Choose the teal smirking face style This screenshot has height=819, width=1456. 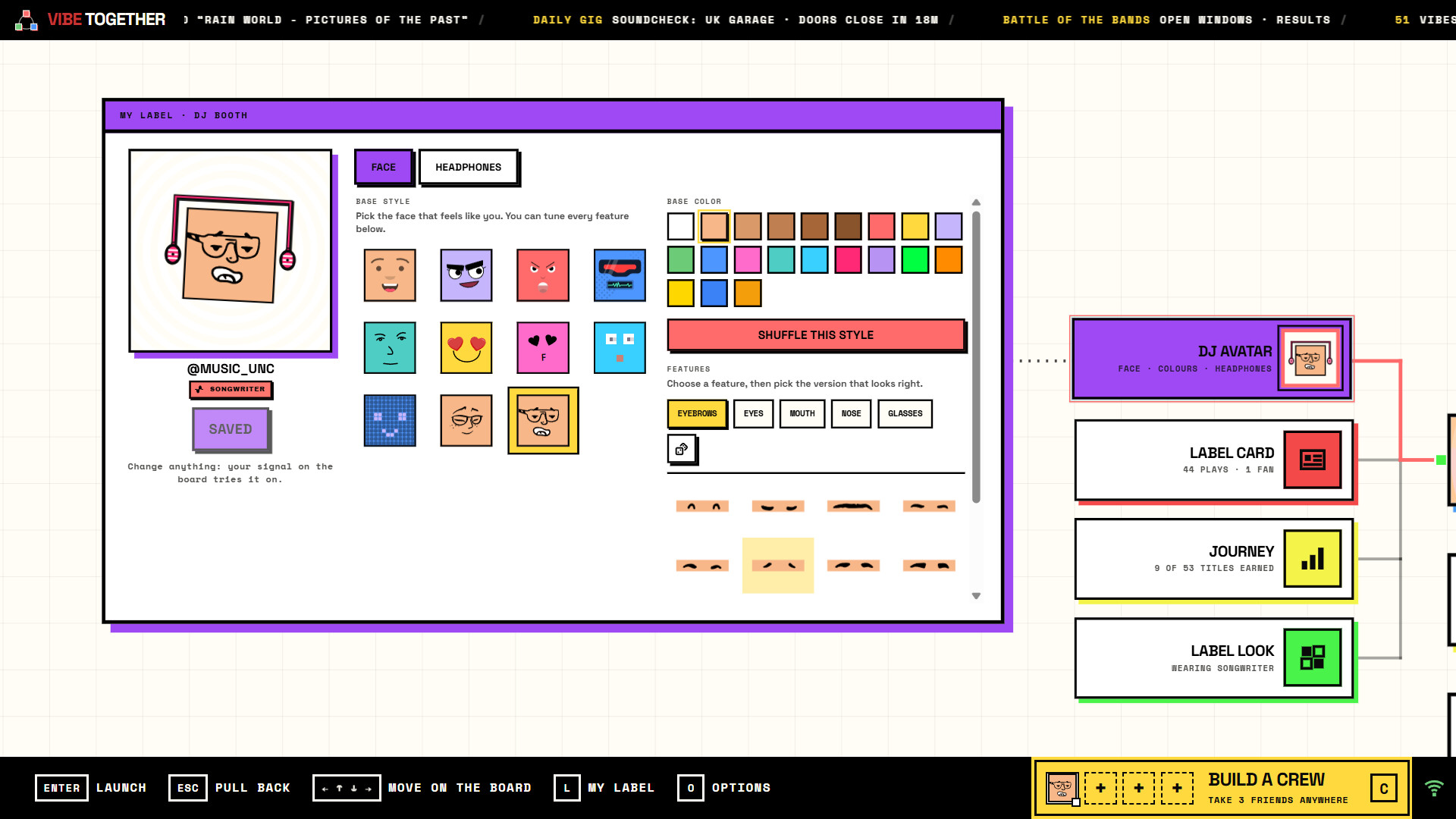point(390,348)
